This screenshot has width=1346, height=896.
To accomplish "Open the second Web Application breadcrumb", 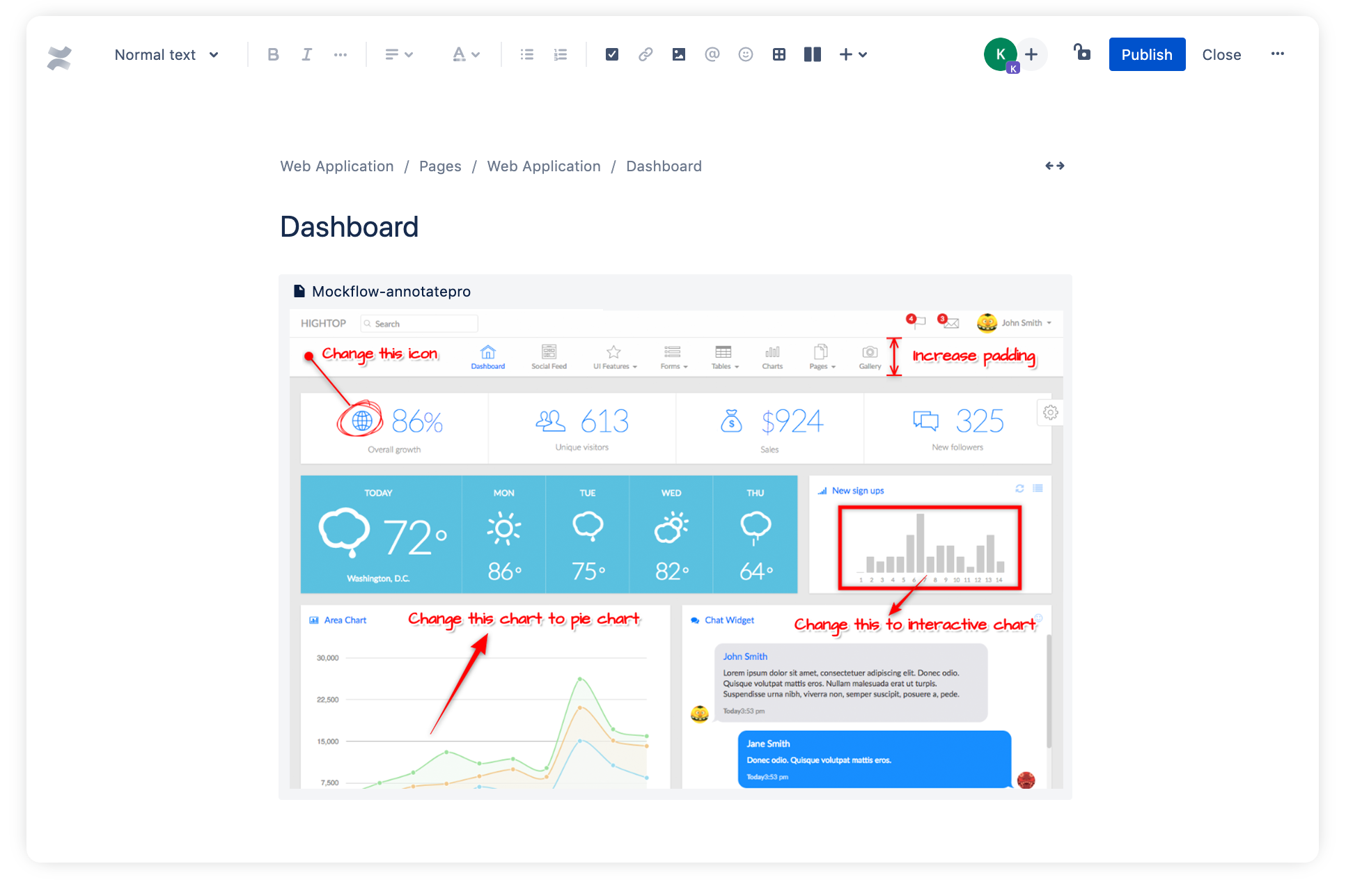I will coord(544,166).
